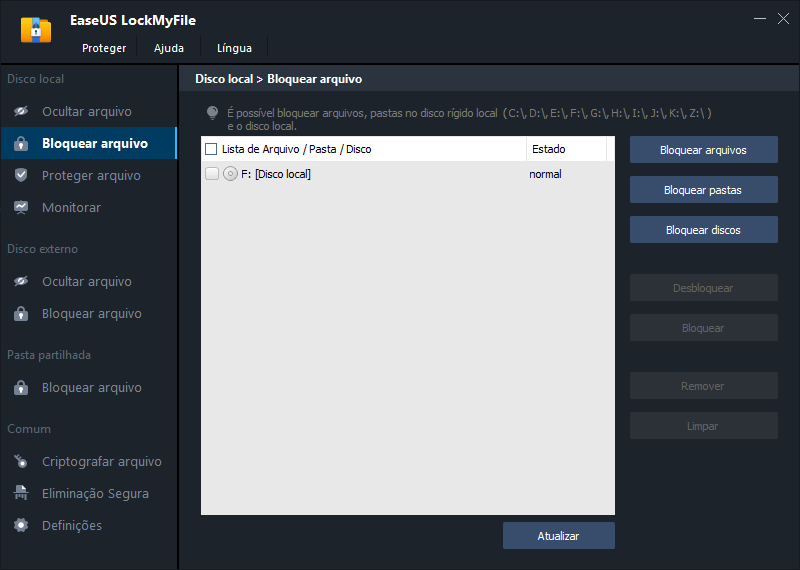Click the Bloquear discos button

(704, 230)
